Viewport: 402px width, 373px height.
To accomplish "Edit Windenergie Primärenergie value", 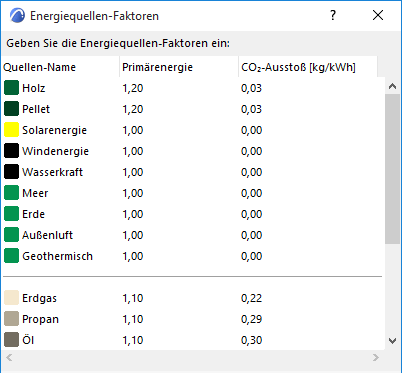I will [x=133, y=151].
